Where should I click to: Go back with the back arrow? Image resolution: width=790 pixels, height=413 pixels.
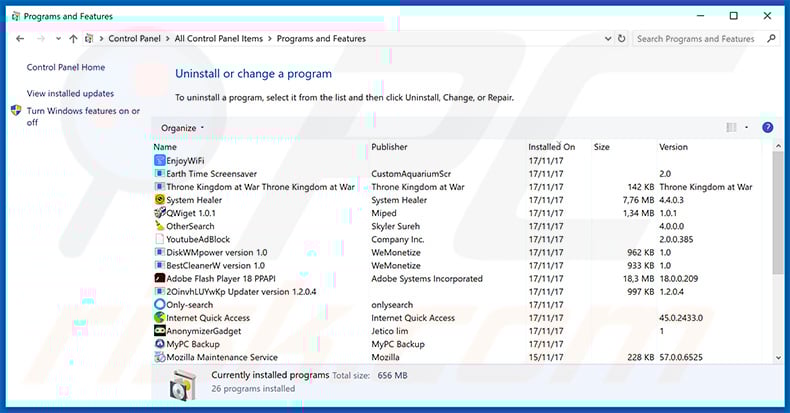(20, 39)
